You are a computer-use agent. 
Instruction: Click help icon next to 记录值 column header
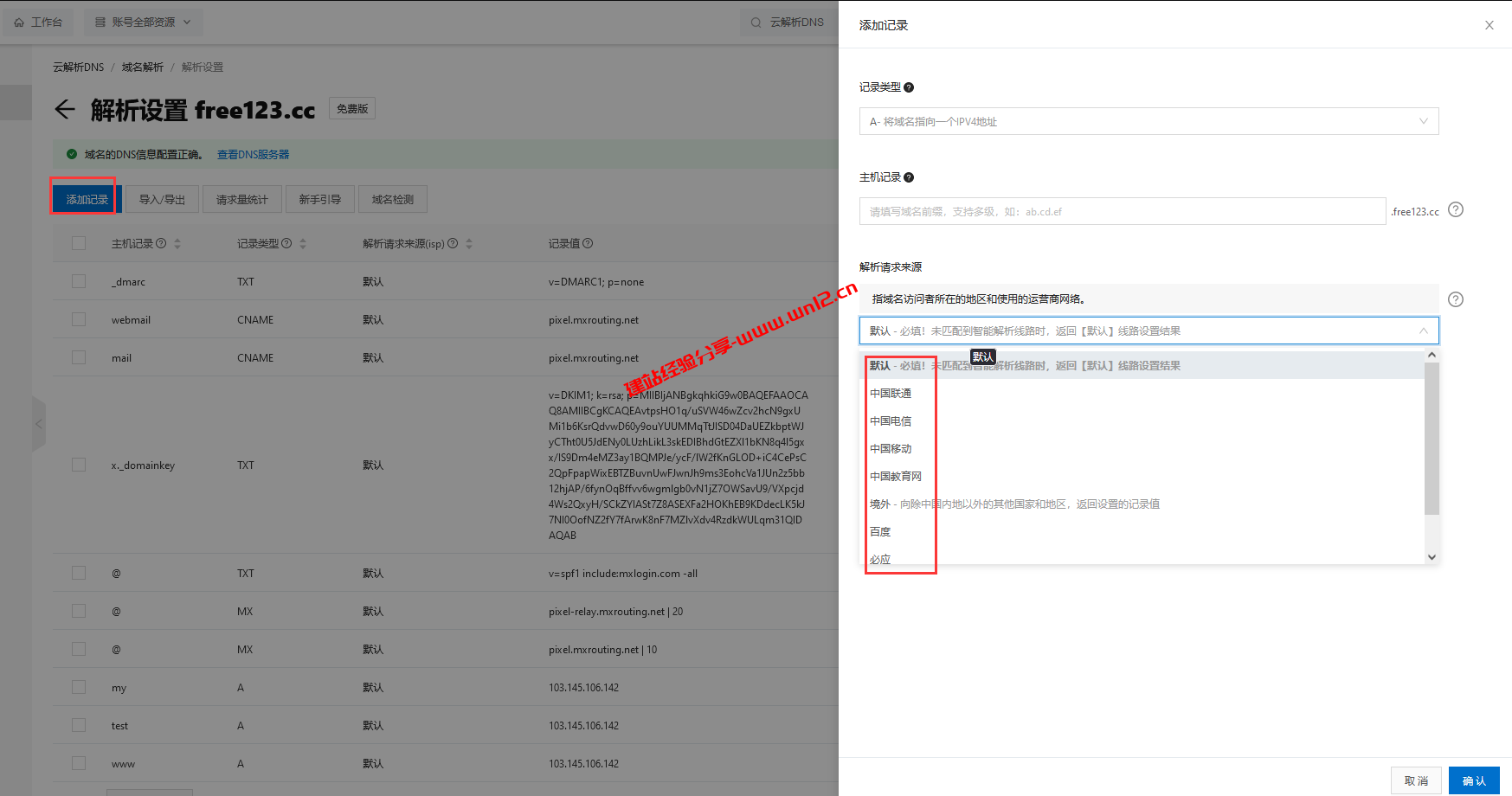coord(588,243)
